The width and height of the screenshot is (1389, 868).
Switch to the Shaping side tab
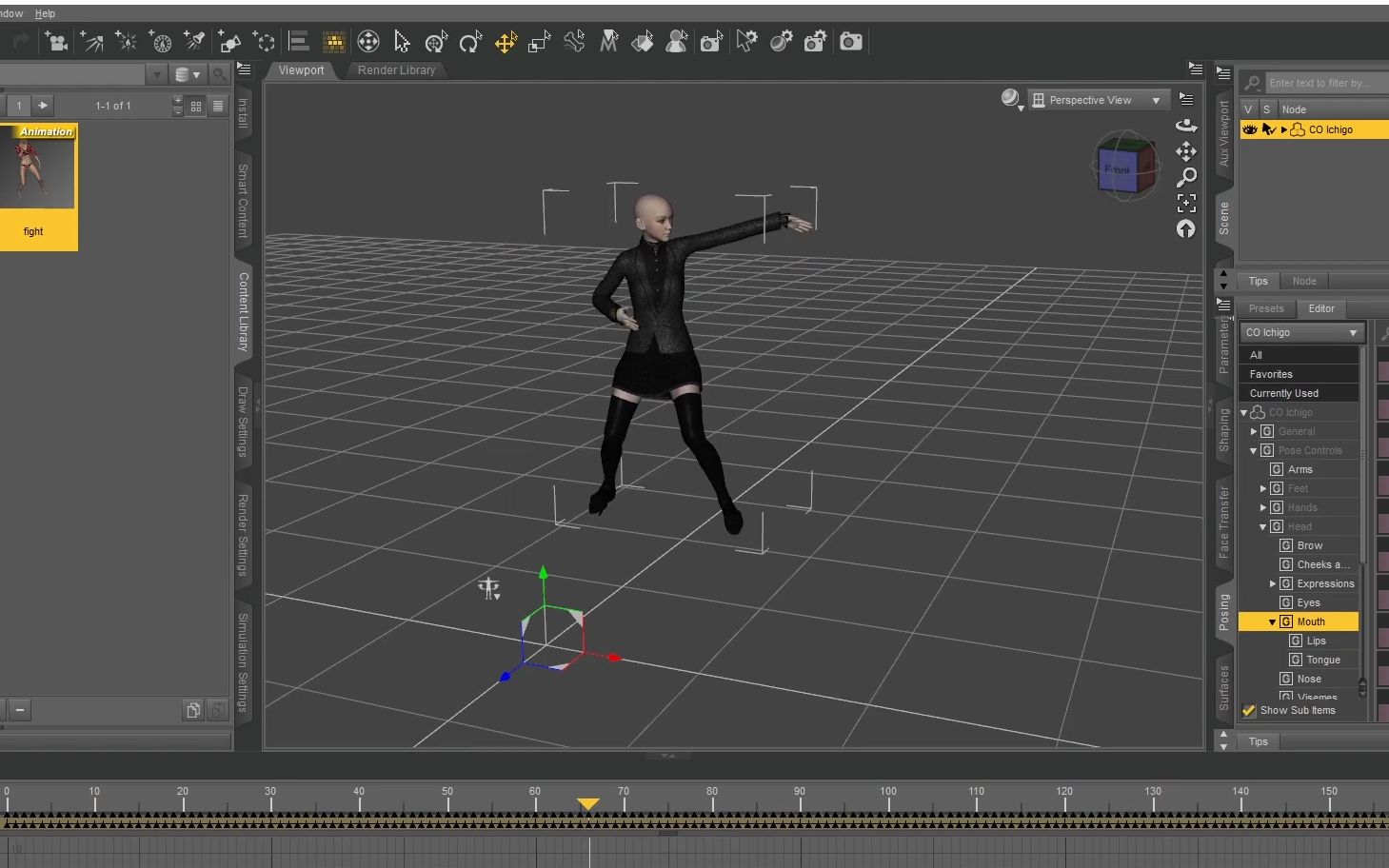click(x=1224, y=430)
